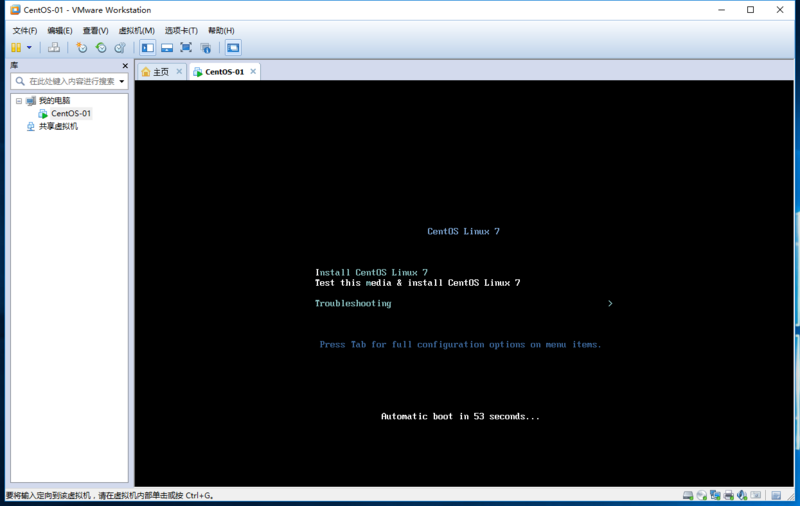800x506 pixels.
Task: Switch to Unity mode icon
Action: [x=206, y=48]
